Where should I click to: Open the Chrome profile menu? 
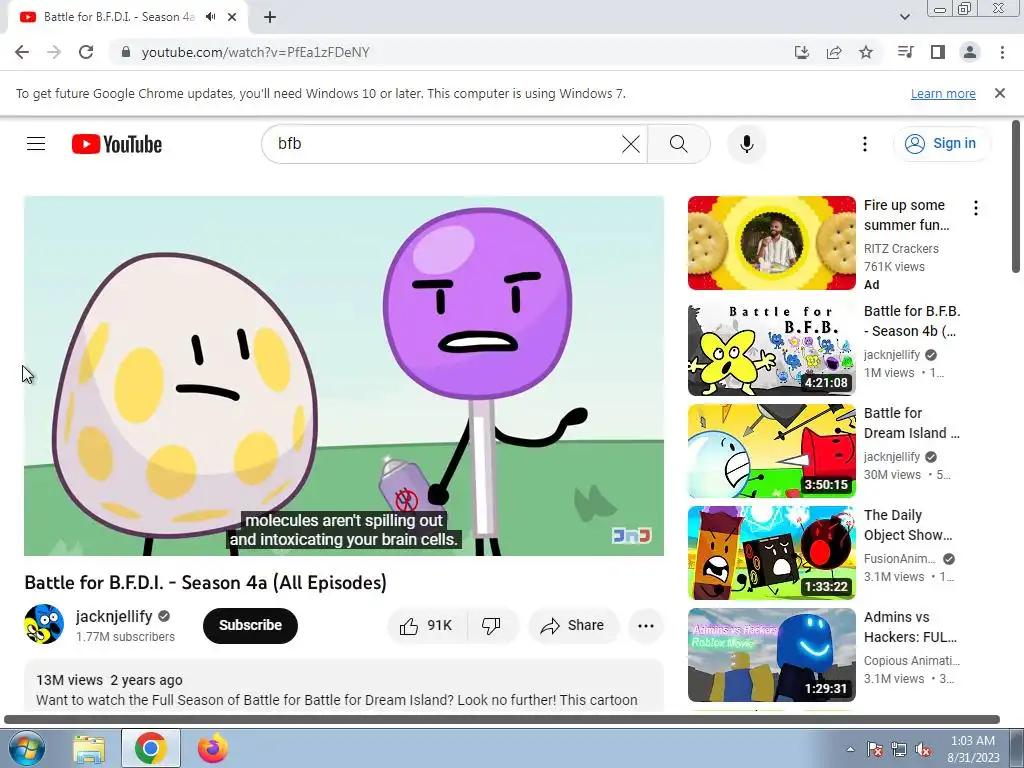(x=970, y=52)
